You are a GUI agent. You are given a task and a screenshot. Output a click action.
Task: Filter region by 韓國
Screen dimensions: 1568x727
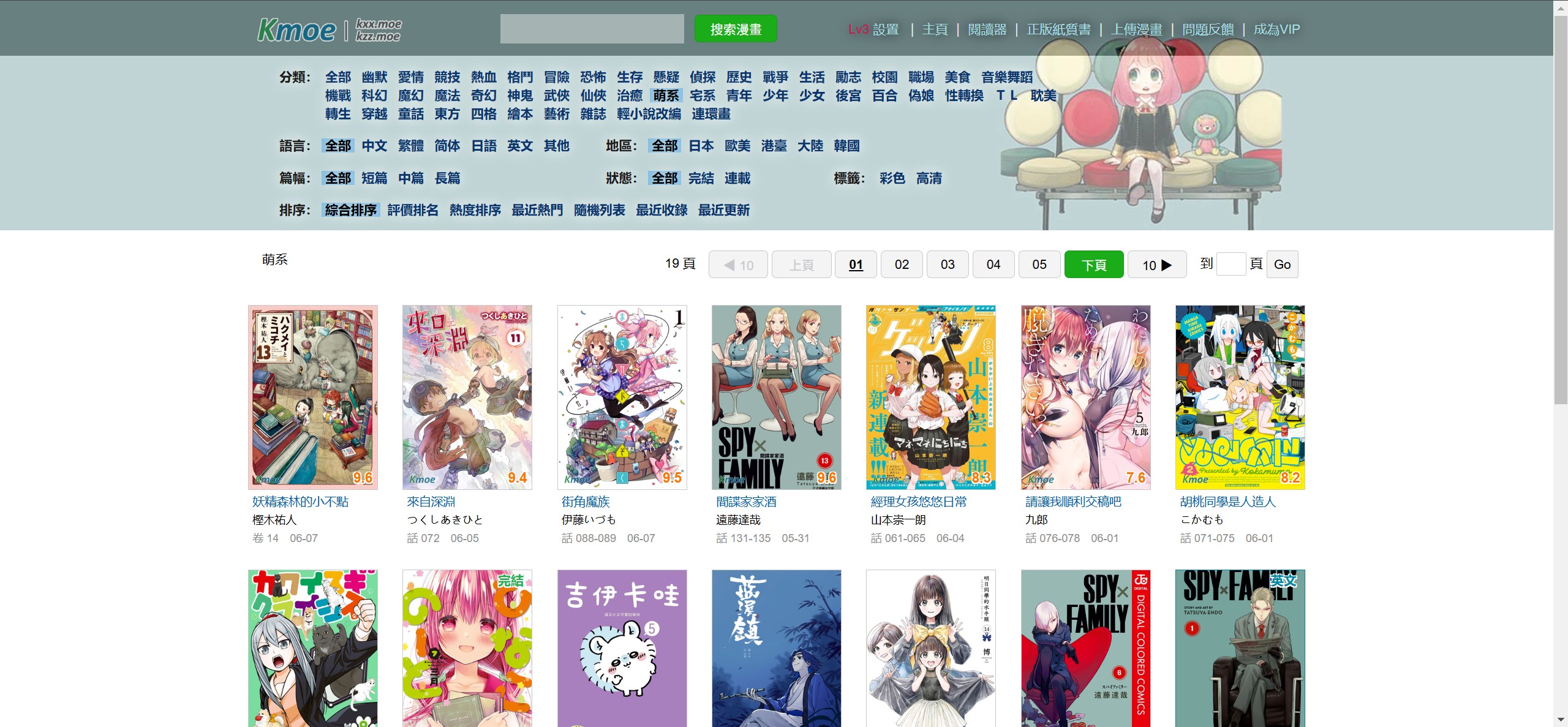click(x=846, y=146)
